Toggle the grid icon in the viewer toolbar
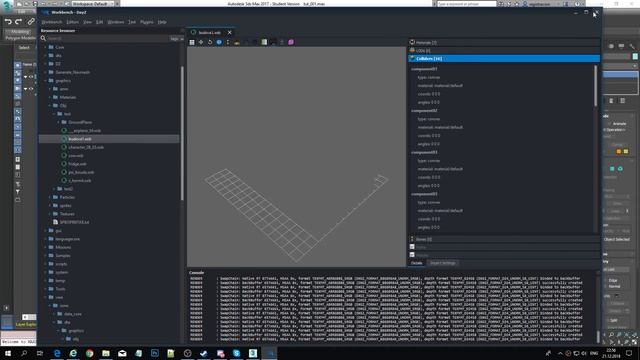 192,42
